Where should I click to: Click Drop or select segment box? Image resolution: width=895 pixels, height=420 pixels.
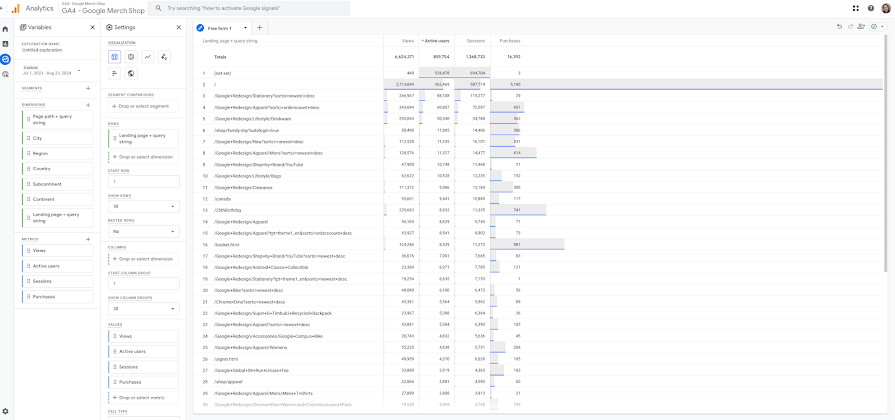(143, 106)
